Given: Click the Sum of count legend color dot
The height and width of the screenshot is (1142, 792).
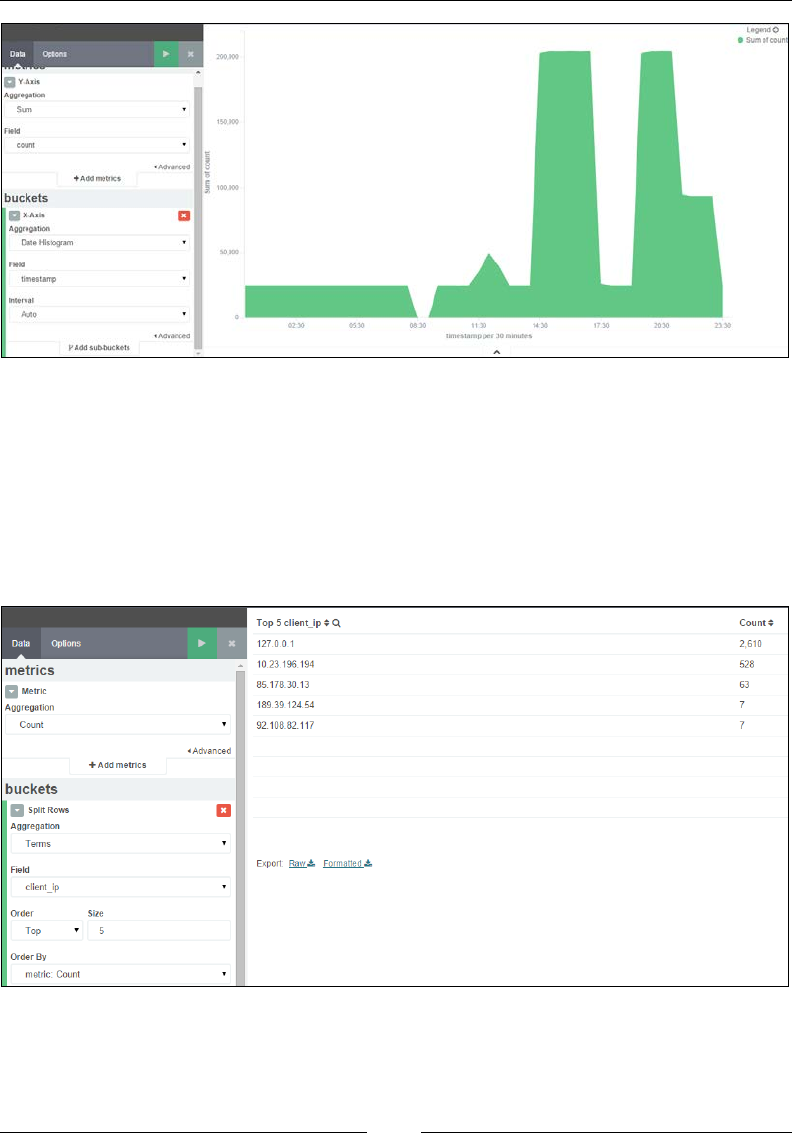Looking at the screenshot, I should point(740,40).
